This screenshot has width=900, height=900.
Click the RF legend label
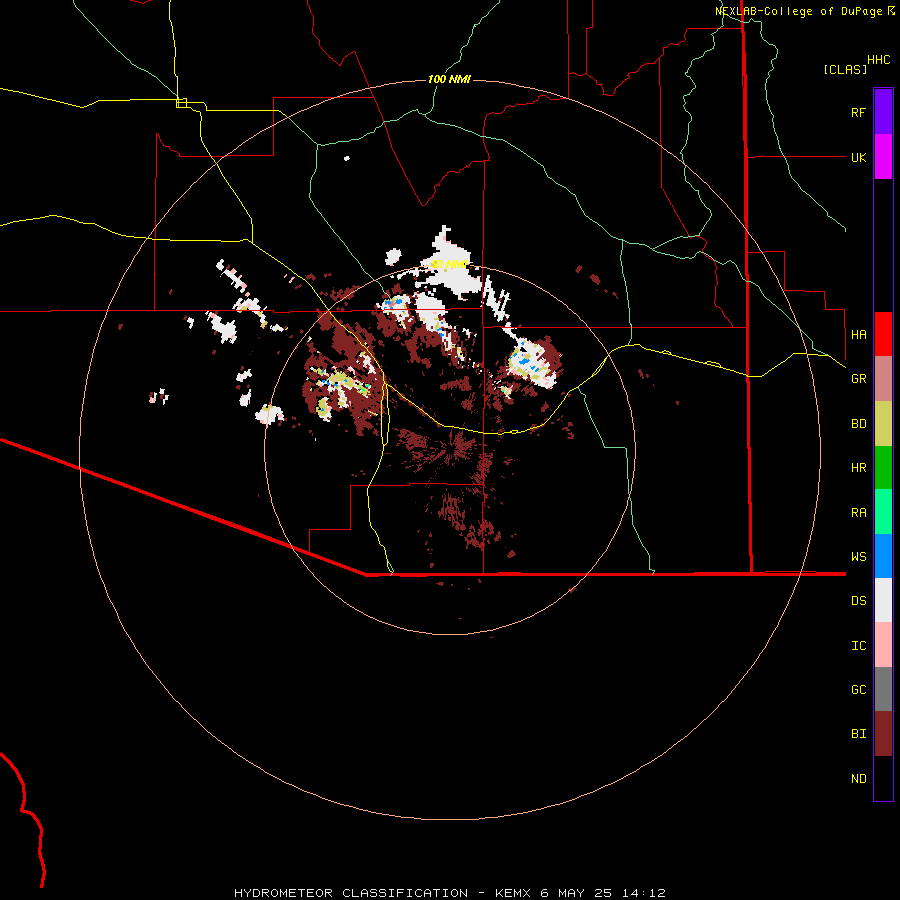point(858,112)
